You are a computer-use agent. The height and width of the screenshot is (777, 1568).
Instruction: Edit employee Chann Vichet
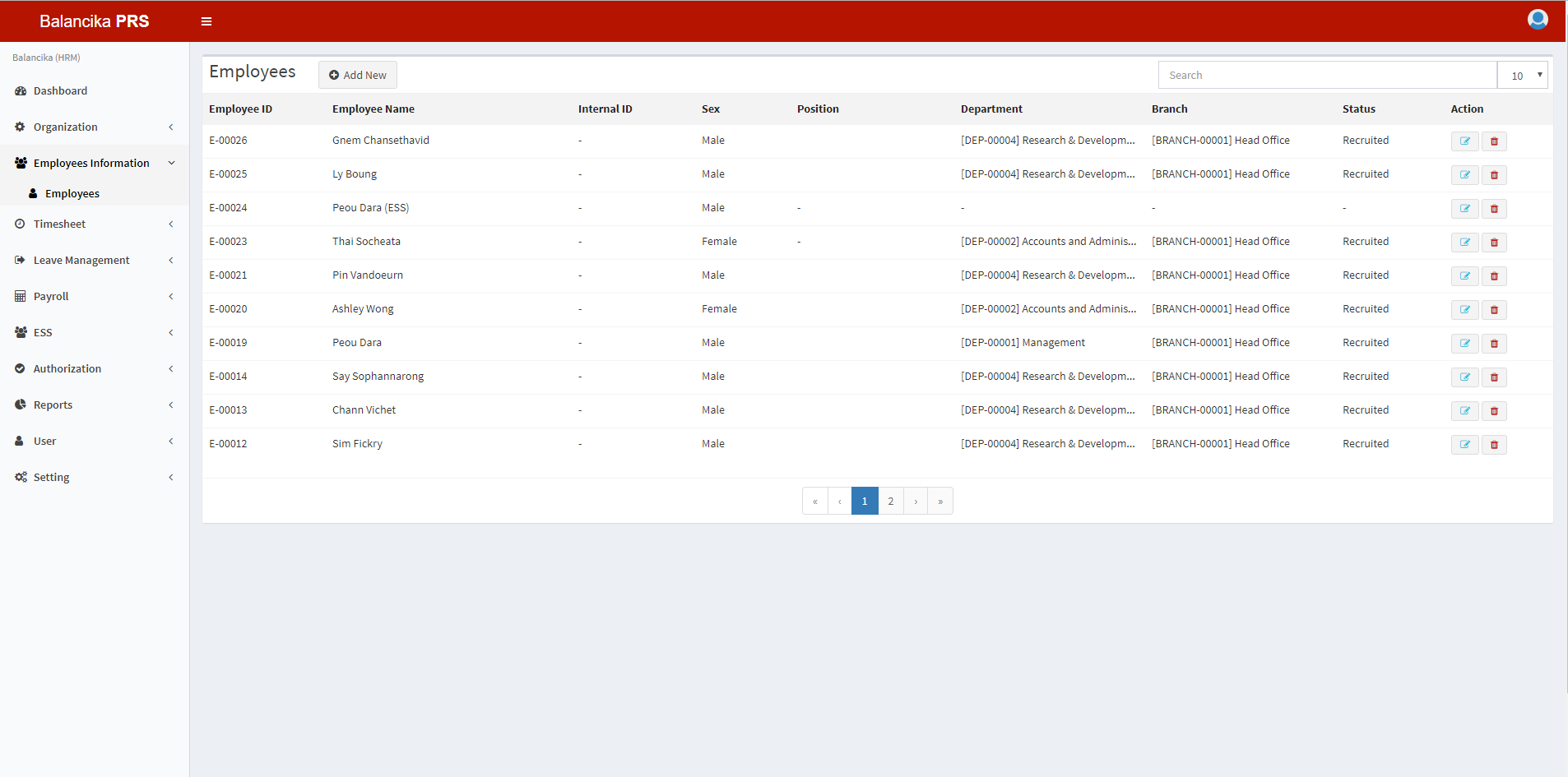tap(1464, 411)
